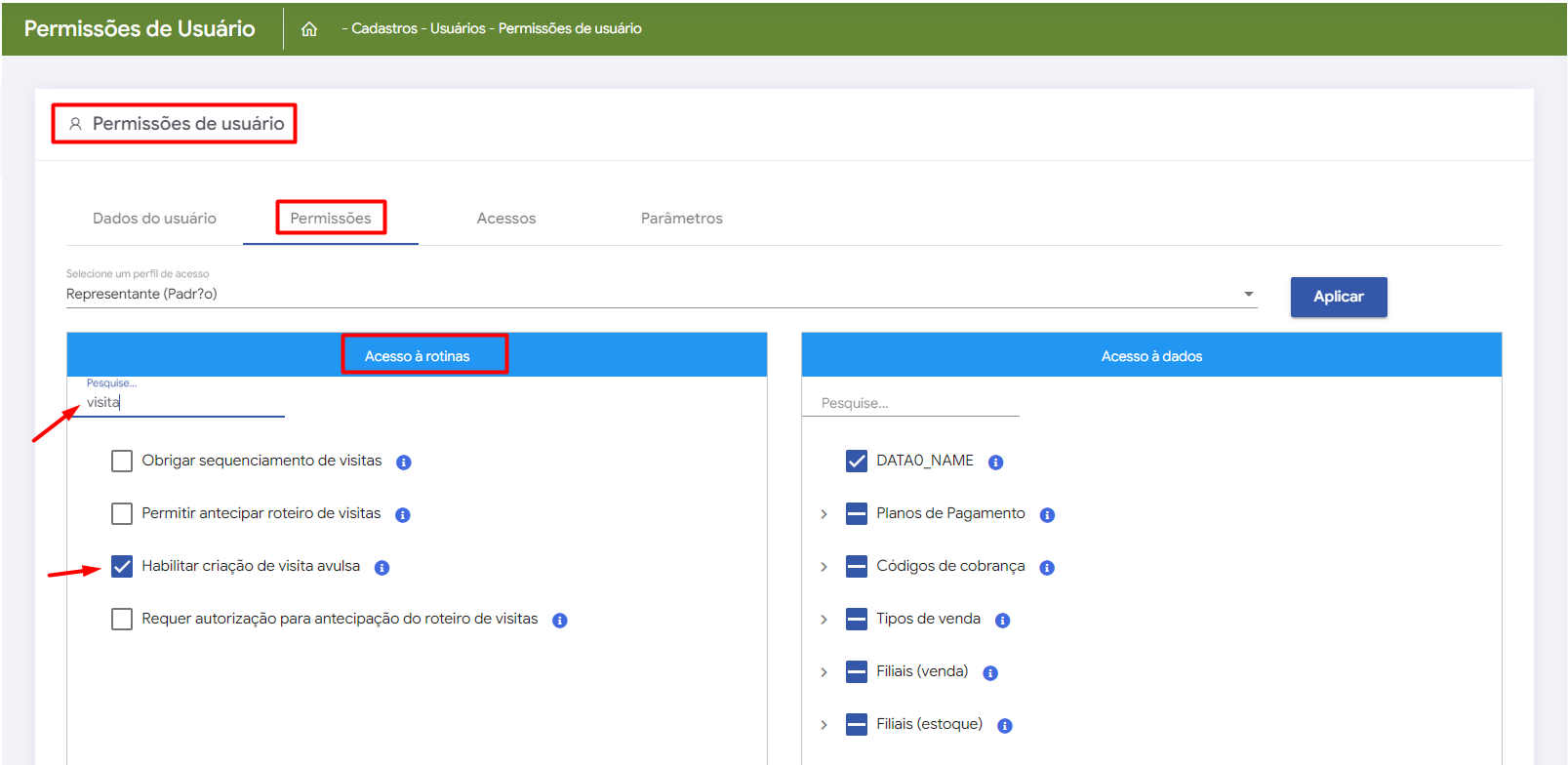Click info icon beside Códigos de cobrança

(x=1047, y=568)
